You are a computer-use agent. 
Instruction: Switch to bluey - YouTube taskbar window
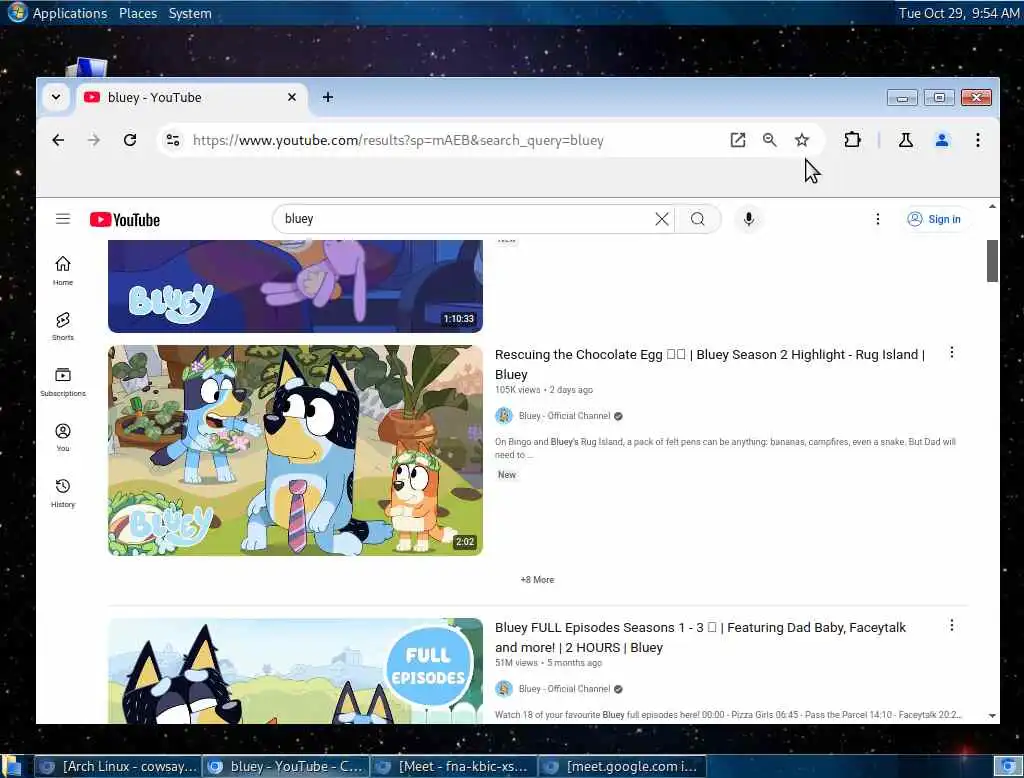click(x=285, y=766)
